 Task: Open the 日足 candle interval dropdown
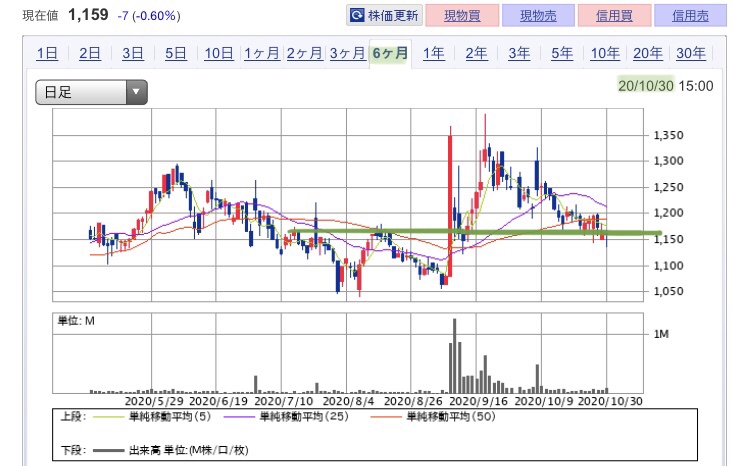point(92,92)
